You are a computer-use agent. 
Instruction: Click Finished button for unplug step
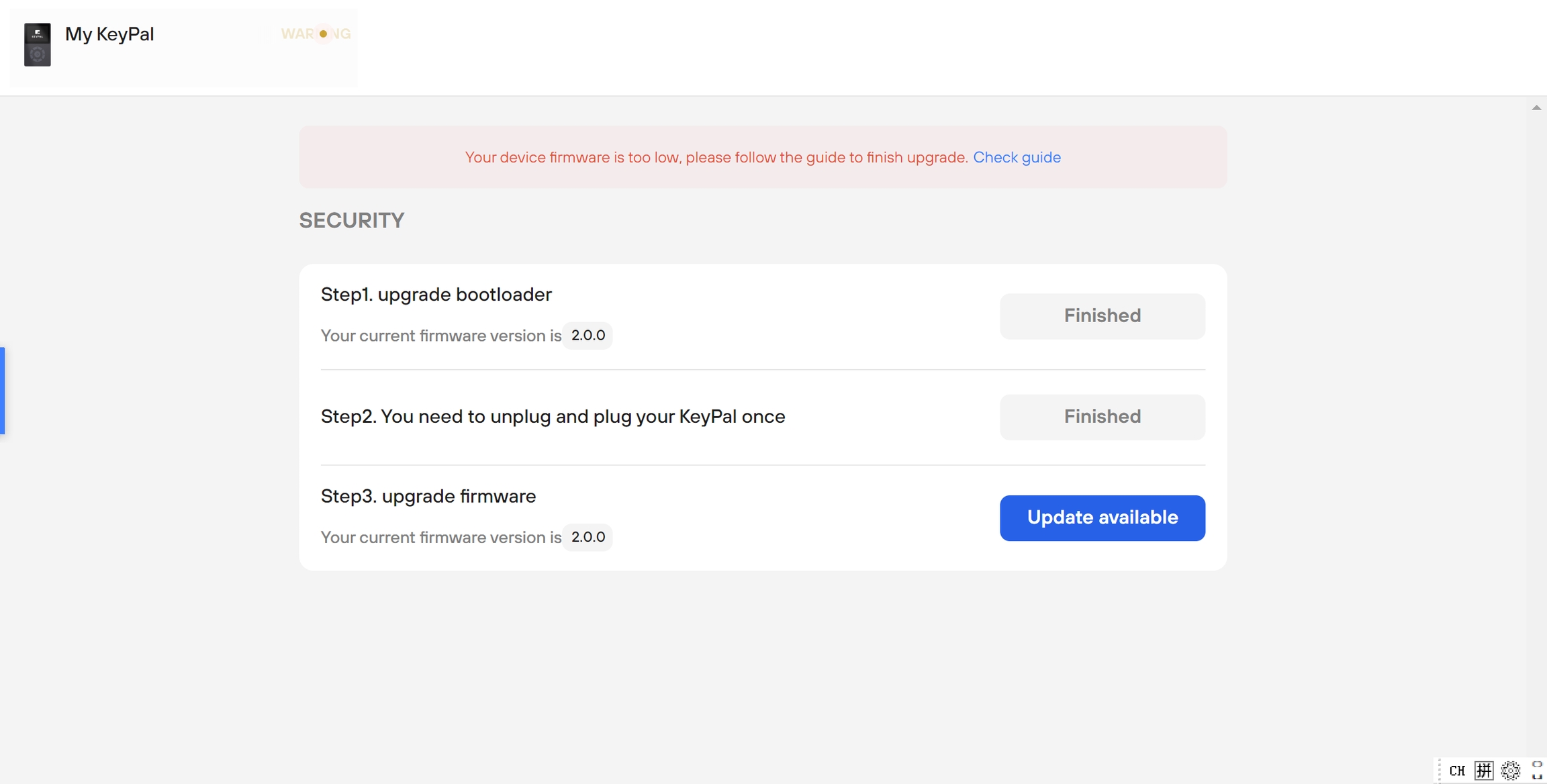click(x=1102, y=417)
